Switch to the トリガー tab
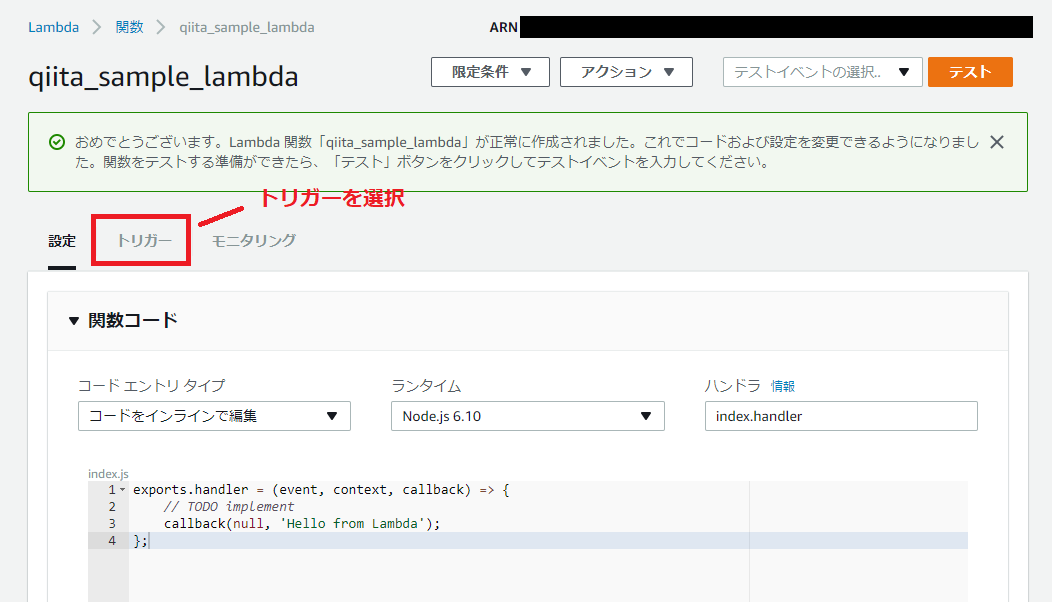This screenshot has width=1052, height=602. click(140, 240)
